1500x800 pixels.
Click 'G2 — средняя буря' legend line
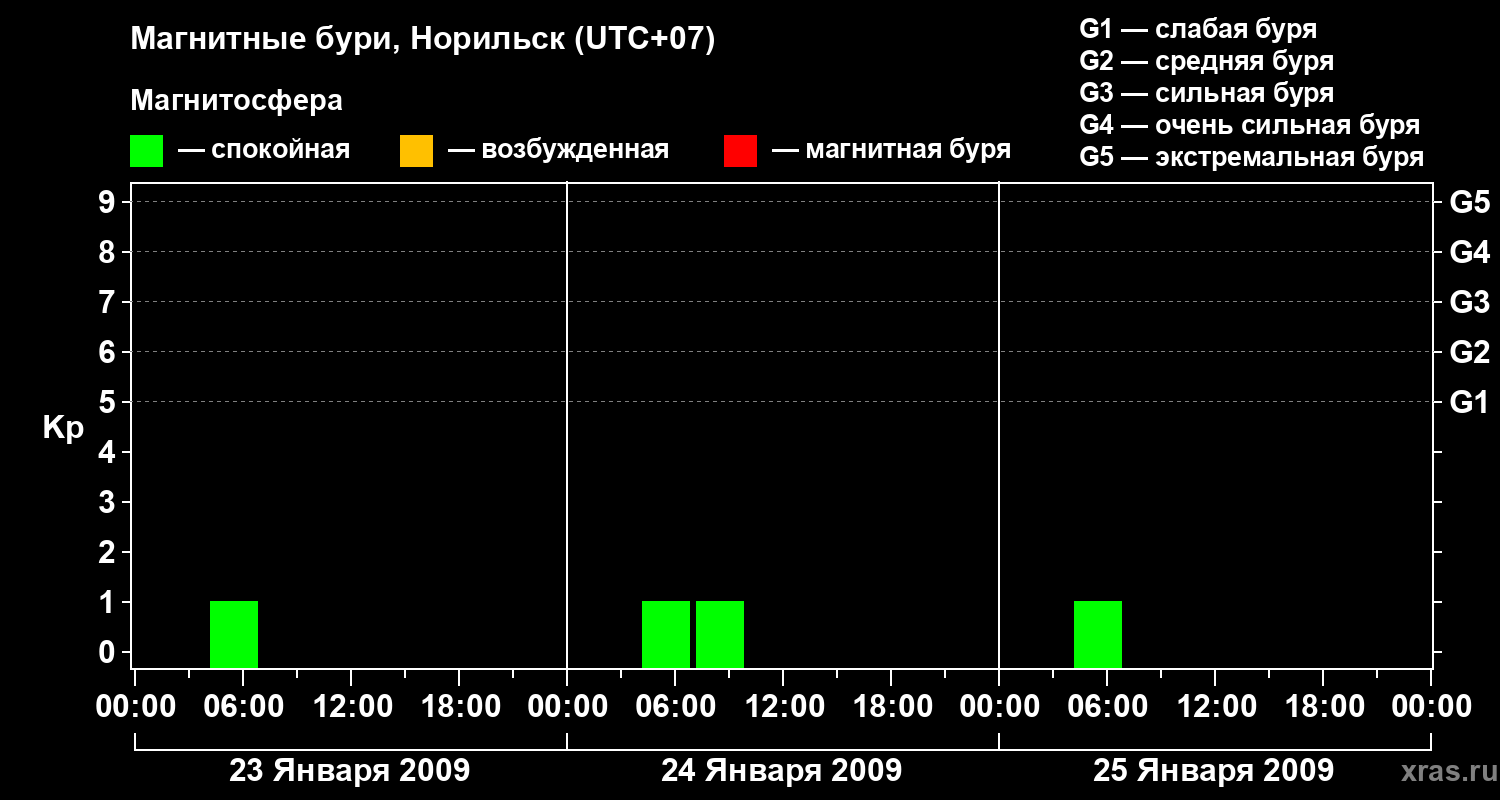pyautogui.click(x=1207, y=61)
